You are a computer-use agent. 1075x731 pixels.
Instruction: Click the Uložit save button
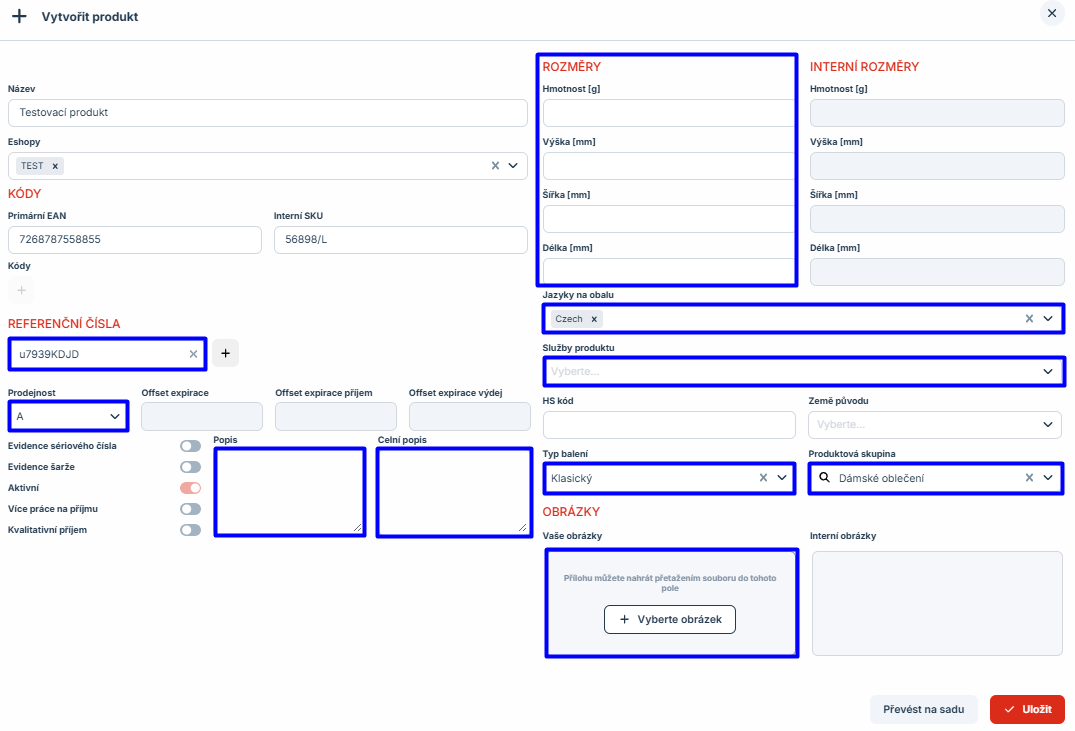pos(1027,709)
